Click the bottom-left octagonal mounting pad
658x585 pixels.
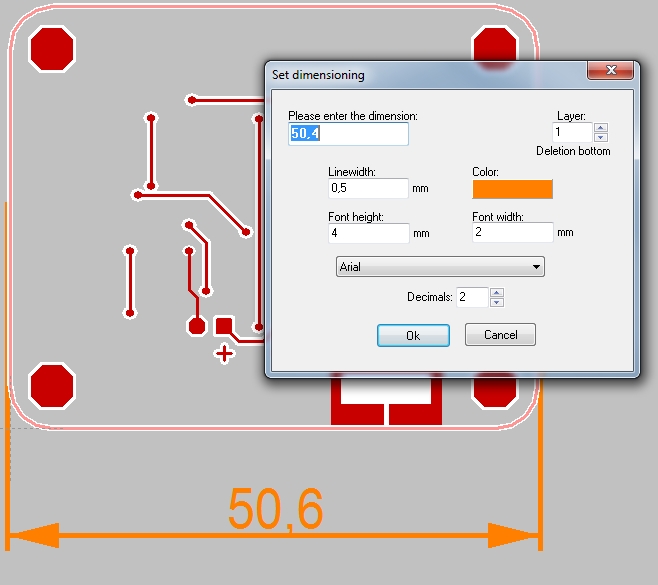52,386
